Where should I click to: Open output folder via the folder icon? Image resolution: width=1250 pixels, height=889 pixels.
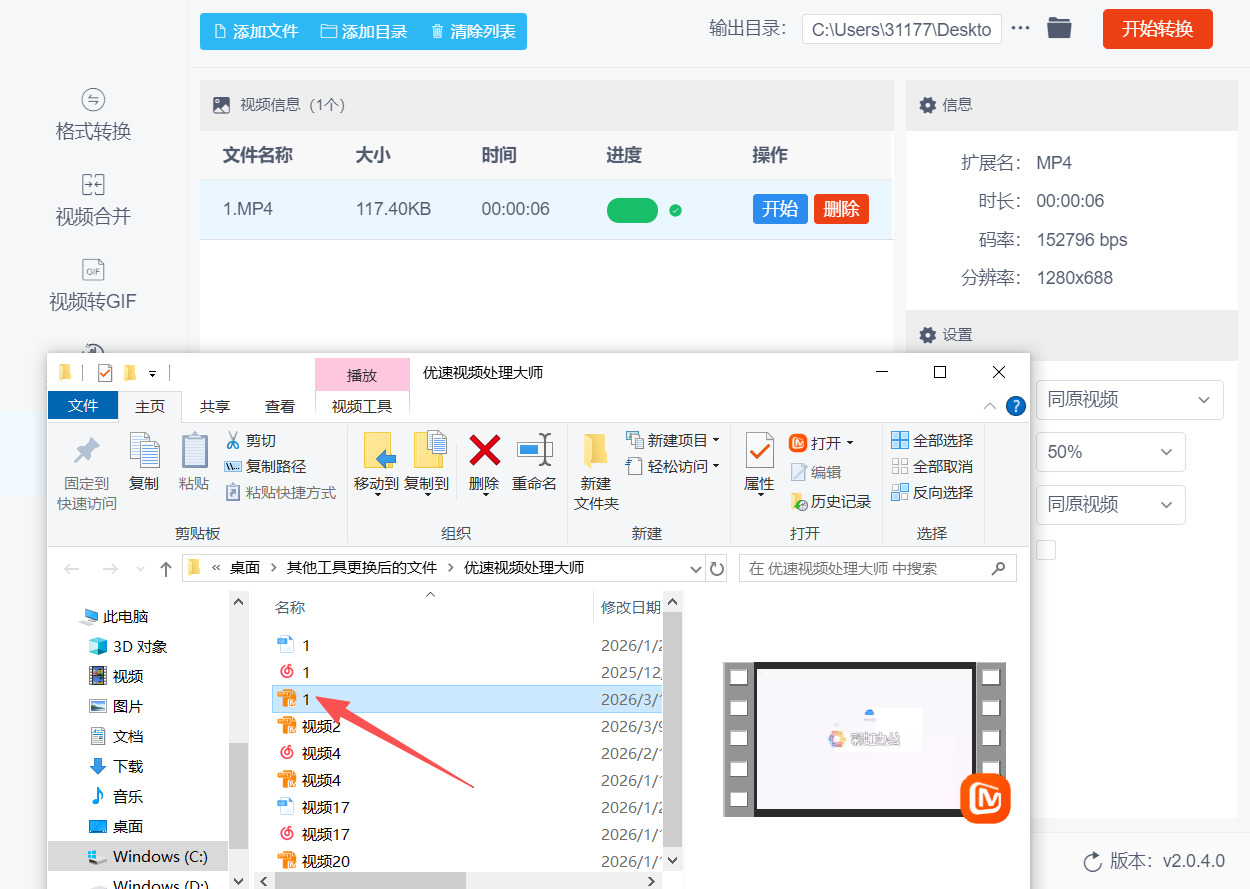pyautogui.click(x=1059, y=28)
